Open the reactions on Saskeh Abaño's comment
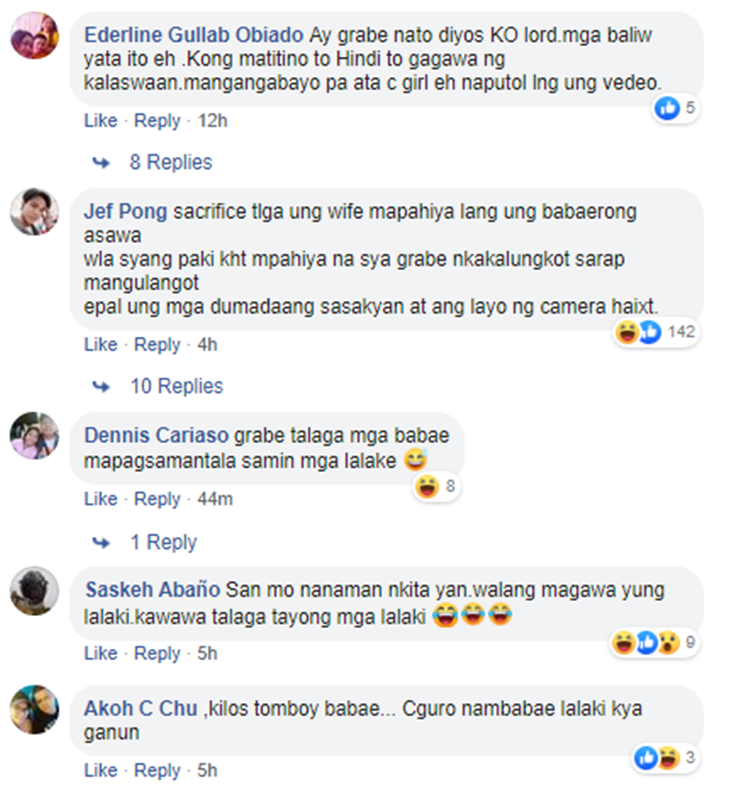The image size is (750, 794). [654, 643]
